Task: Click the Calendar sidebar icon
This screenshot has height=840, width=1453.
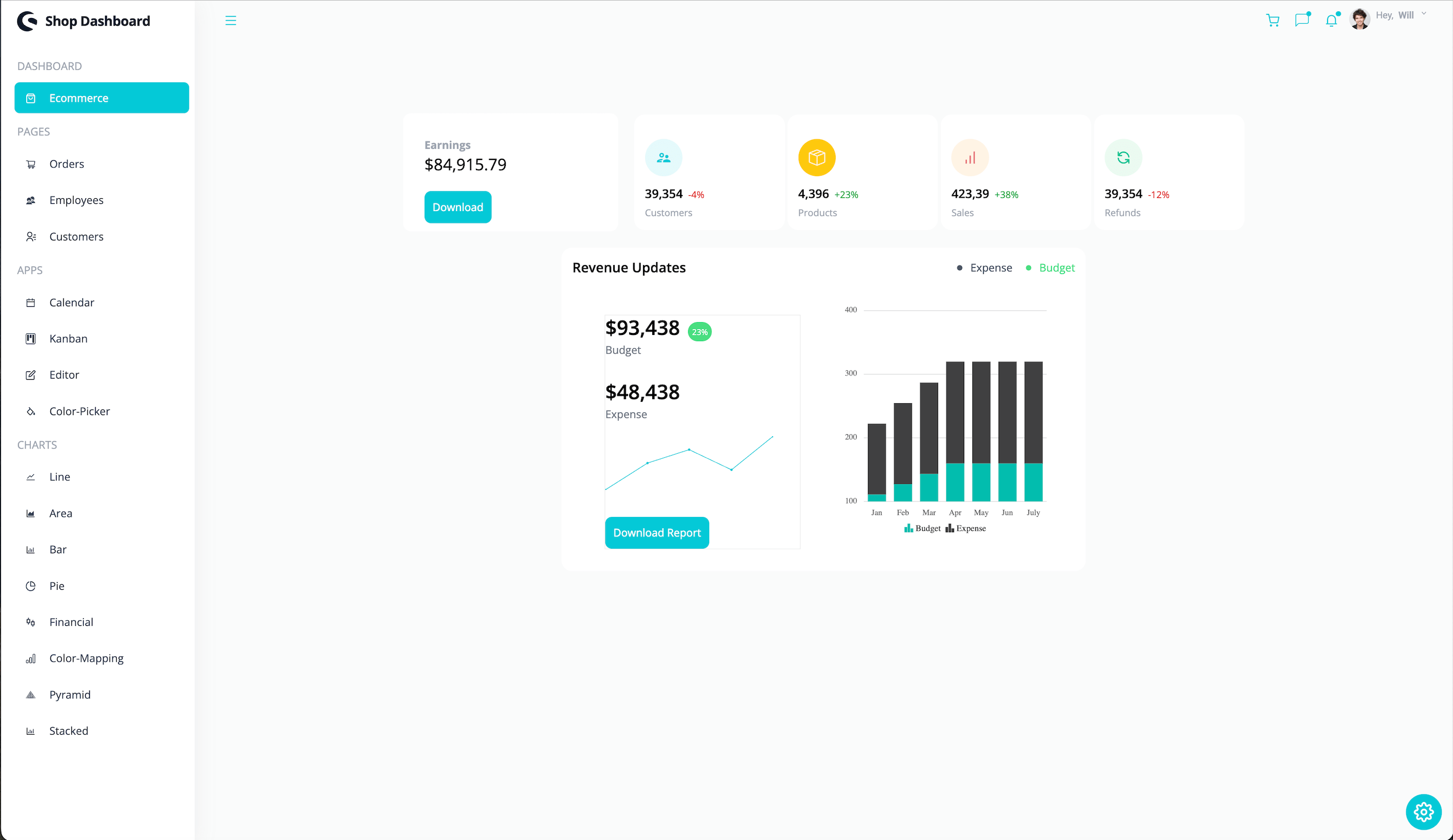Action: pyautogui.click(x=31, y=302)
